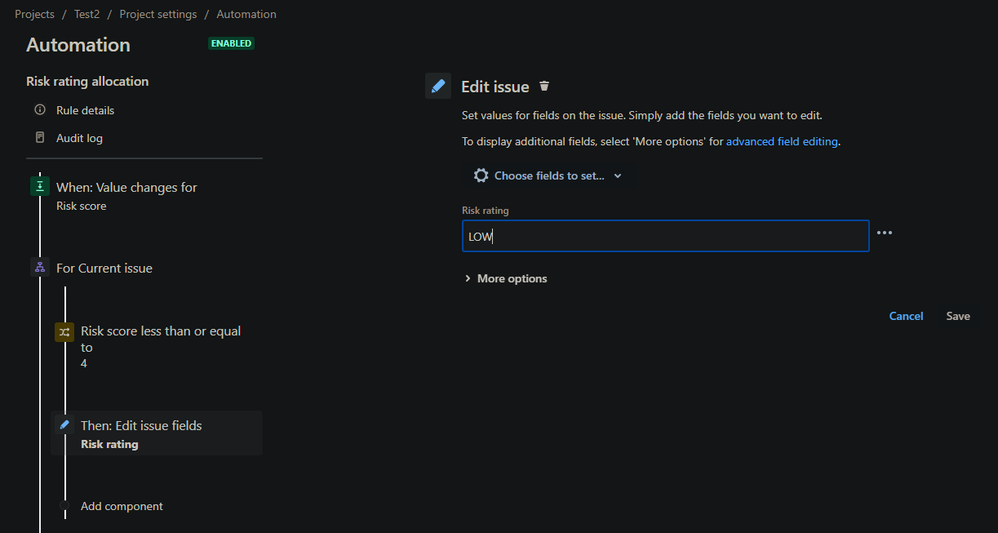Click the Cancel button

point(906,316)
